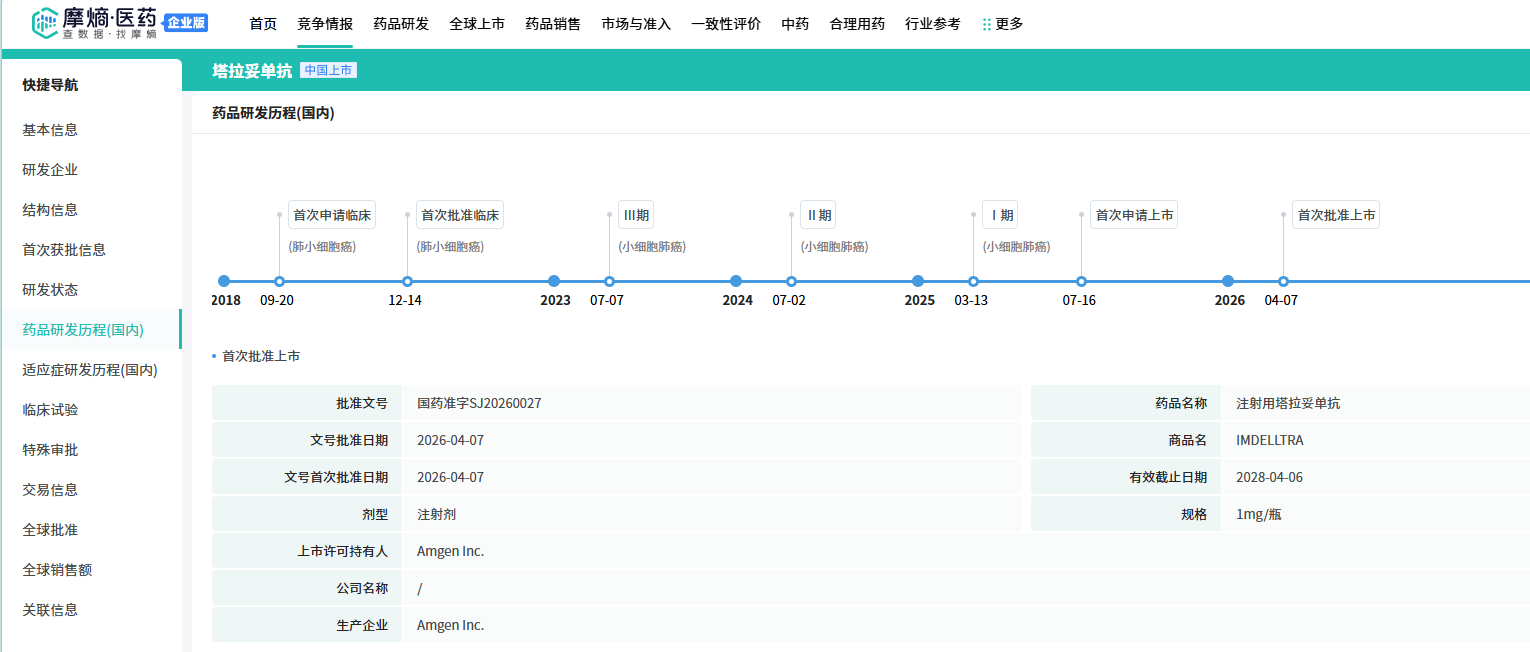Click the III期 timeline label
The width and height of the screenshot is (1530, 652).
point(636,215)
